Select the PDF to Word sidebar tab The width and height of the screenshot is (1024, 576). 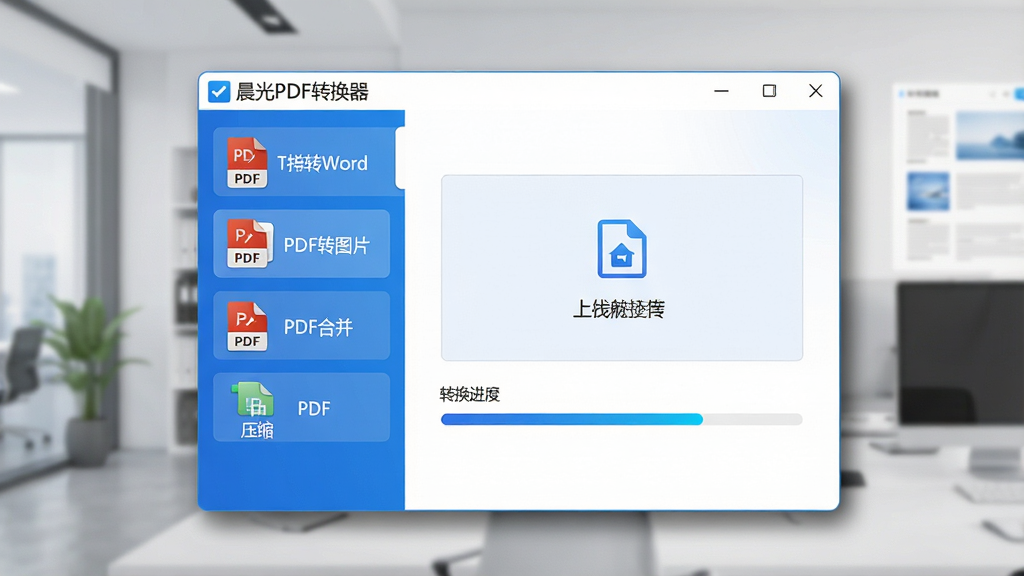tap(308, 161)
